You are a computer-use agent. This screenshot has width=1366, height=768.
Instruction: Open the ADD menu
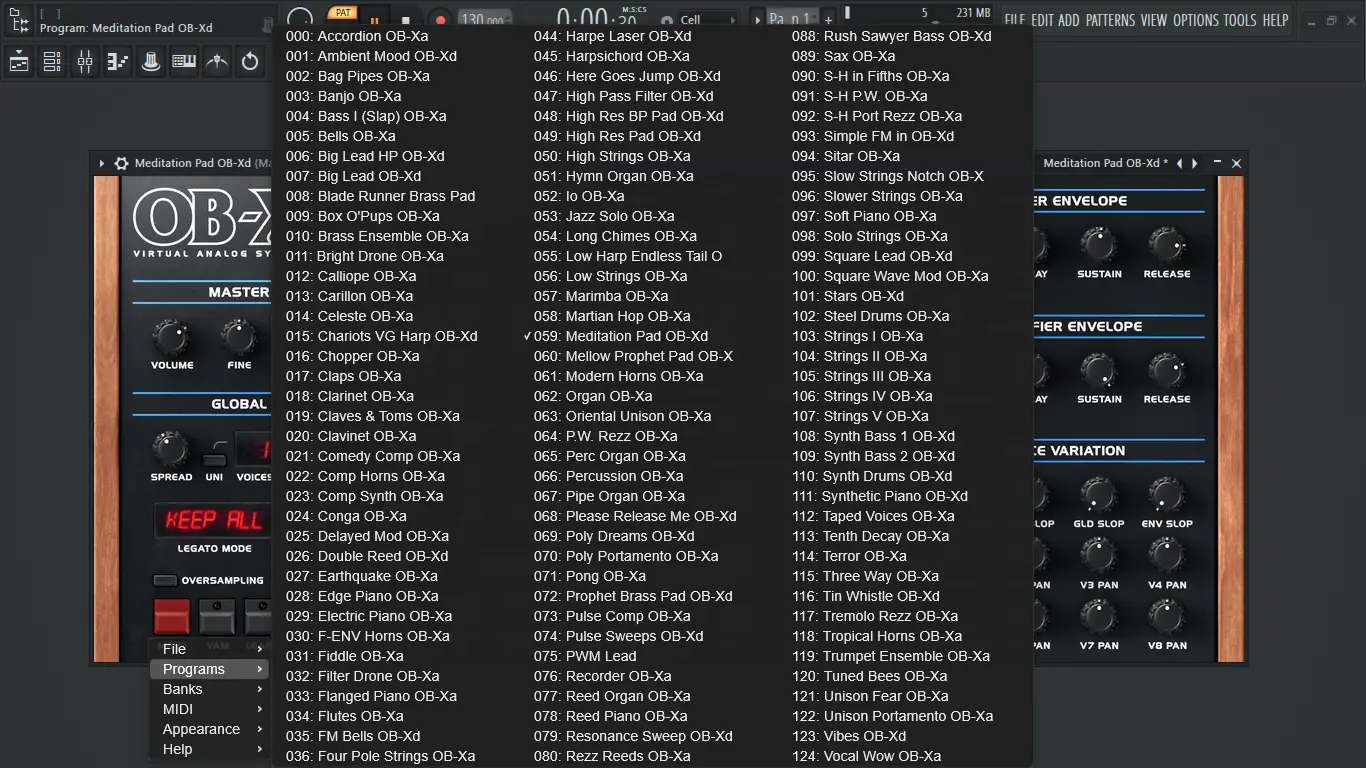pyautogui.click(x=1069, y=20)
